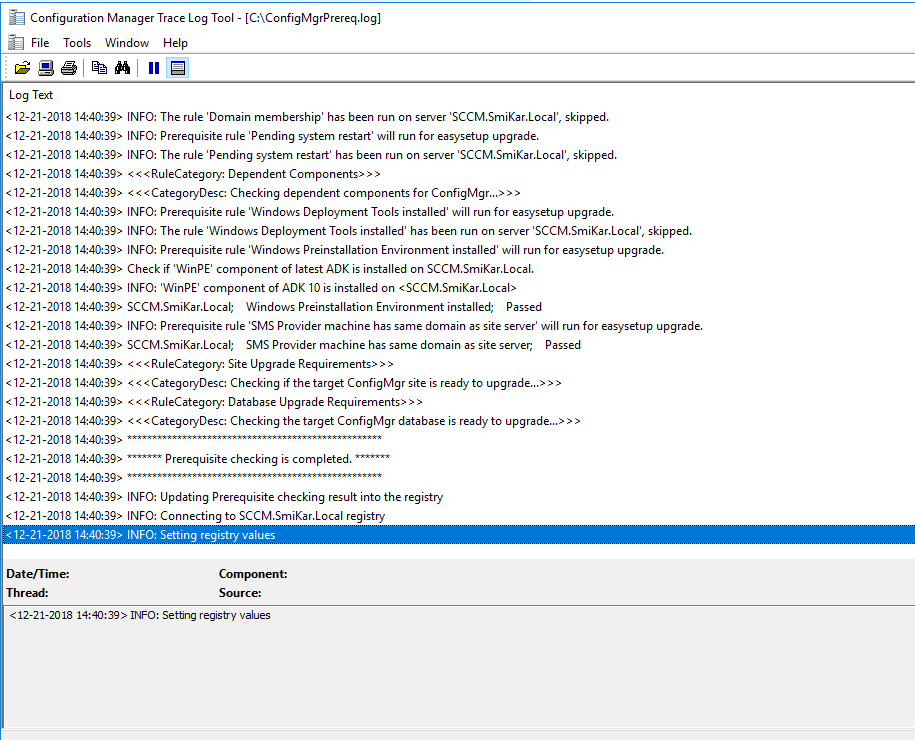Screen dimensions: 915x740
Task: Select highlighted 'Setting registry values' log row
Action: 460,535
